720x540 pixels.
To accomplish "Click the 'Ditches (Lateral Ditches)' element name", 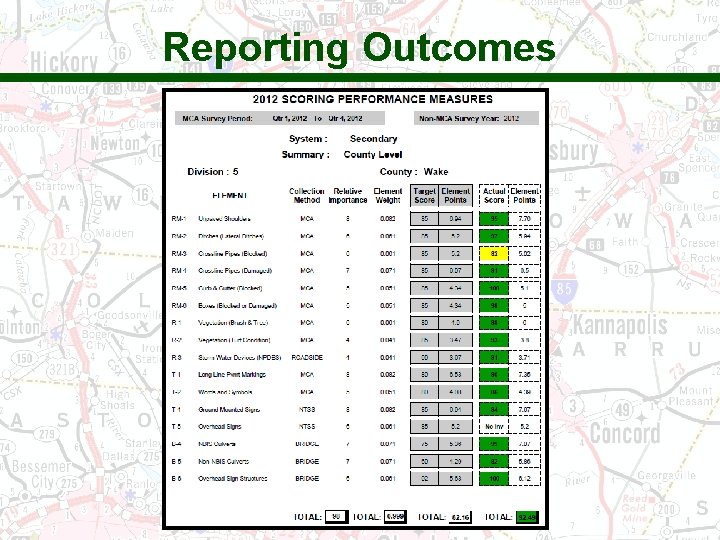I will point(231,236).
